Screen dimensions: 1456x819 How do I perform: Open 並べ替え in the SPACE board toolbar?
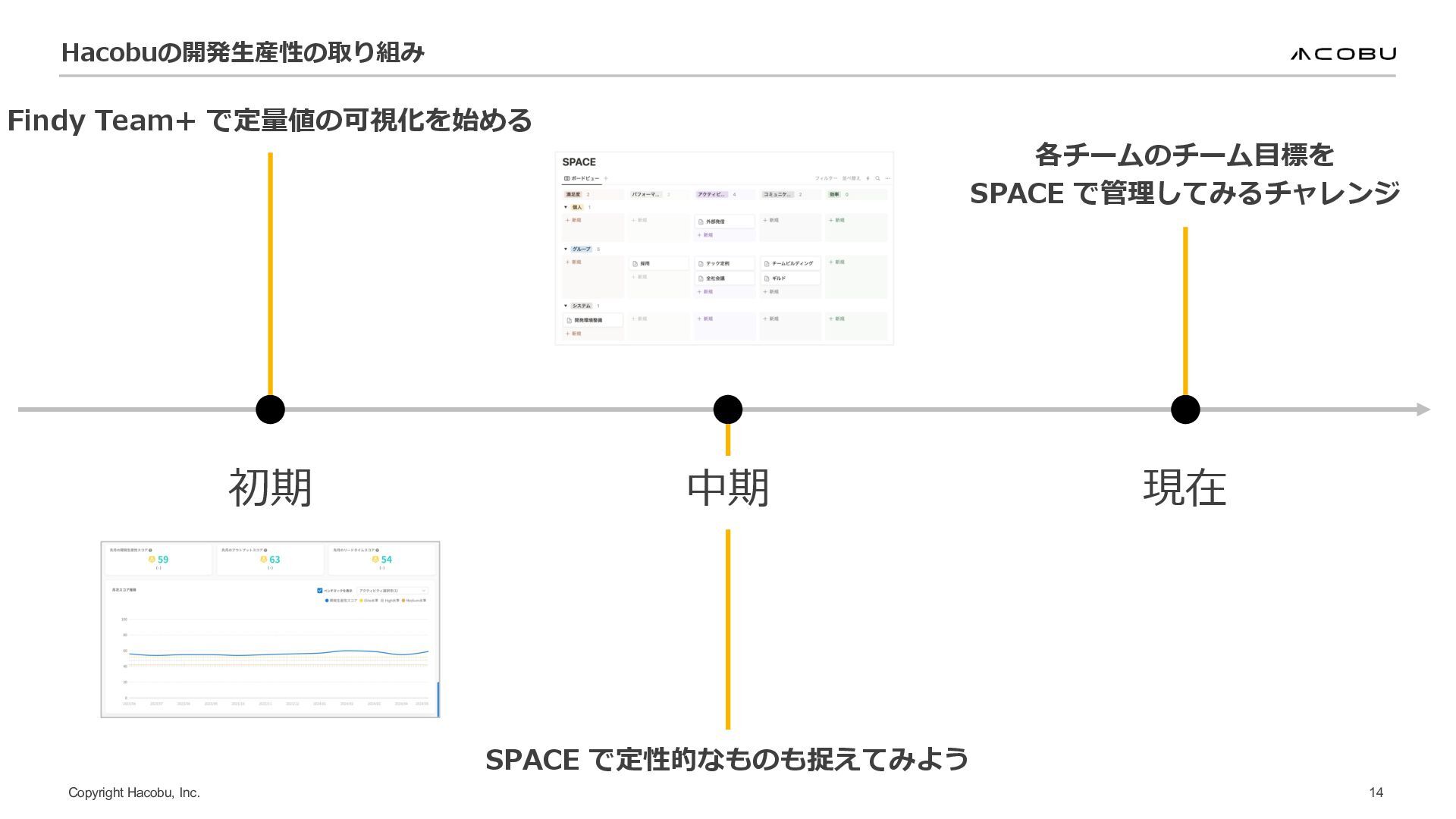[851, 178]
